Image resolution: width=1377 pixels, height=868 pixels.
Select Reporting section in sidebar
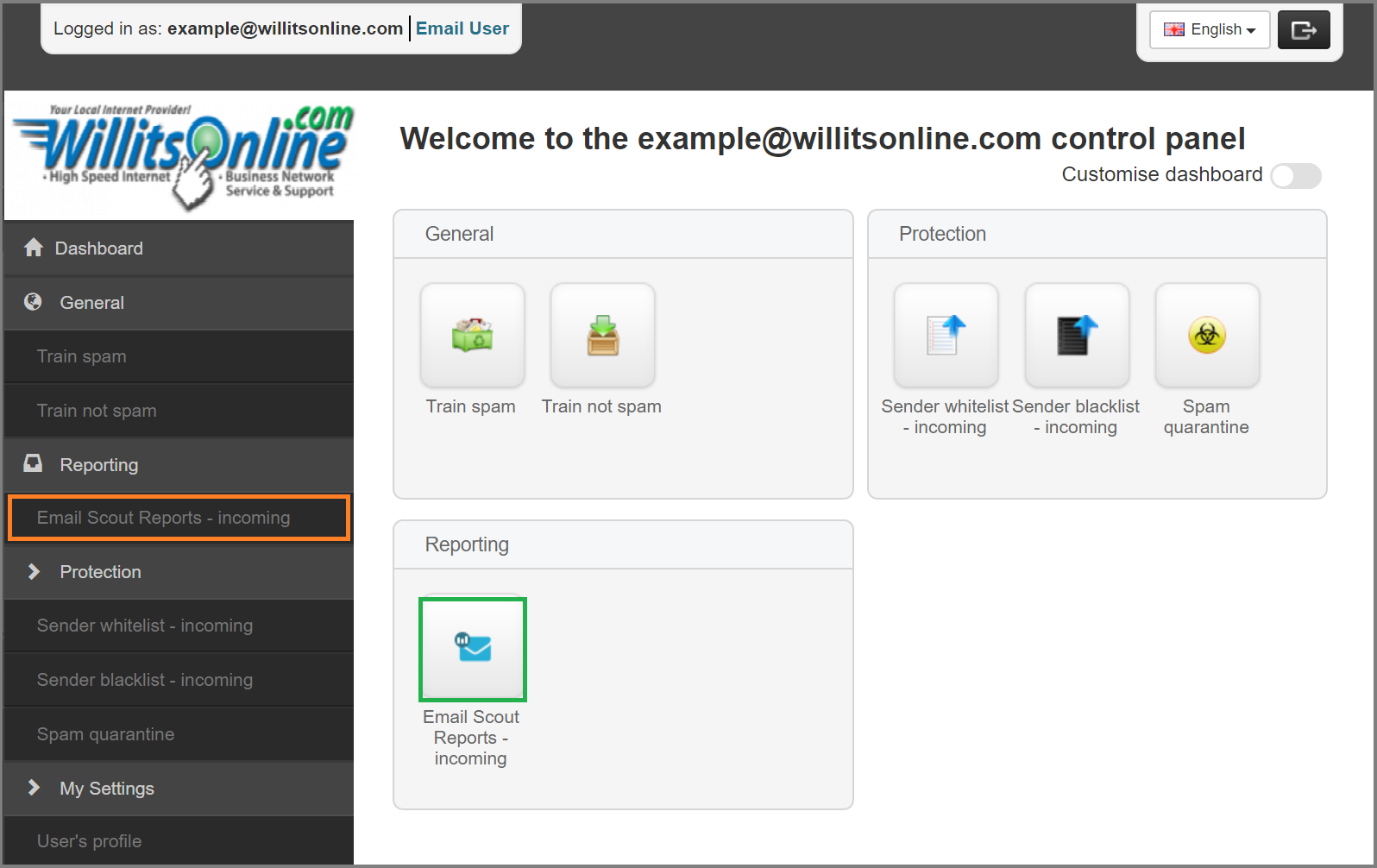point(179,465)
